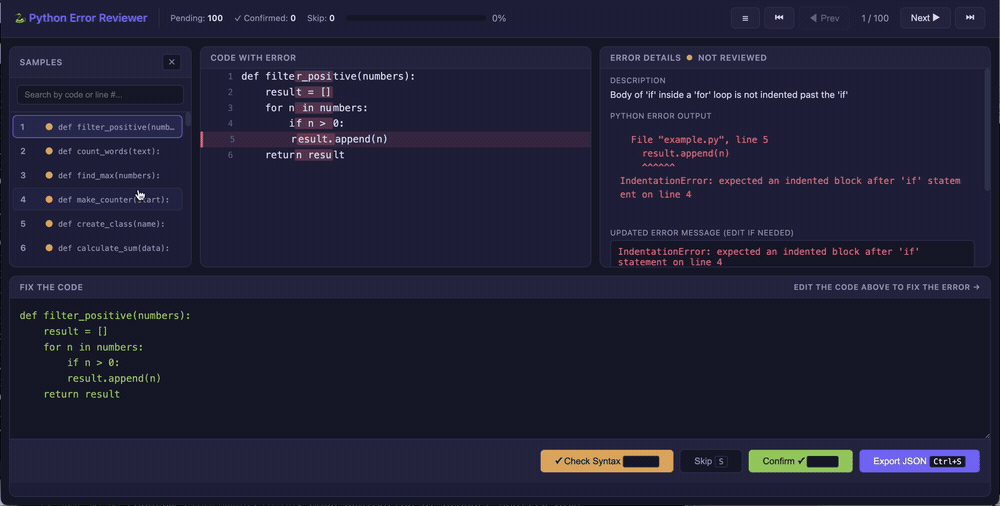Click the Pending: 100 counter
The height and width of the screenshot is (506, 1000).
pyautogui.click(x=196, y=18)
